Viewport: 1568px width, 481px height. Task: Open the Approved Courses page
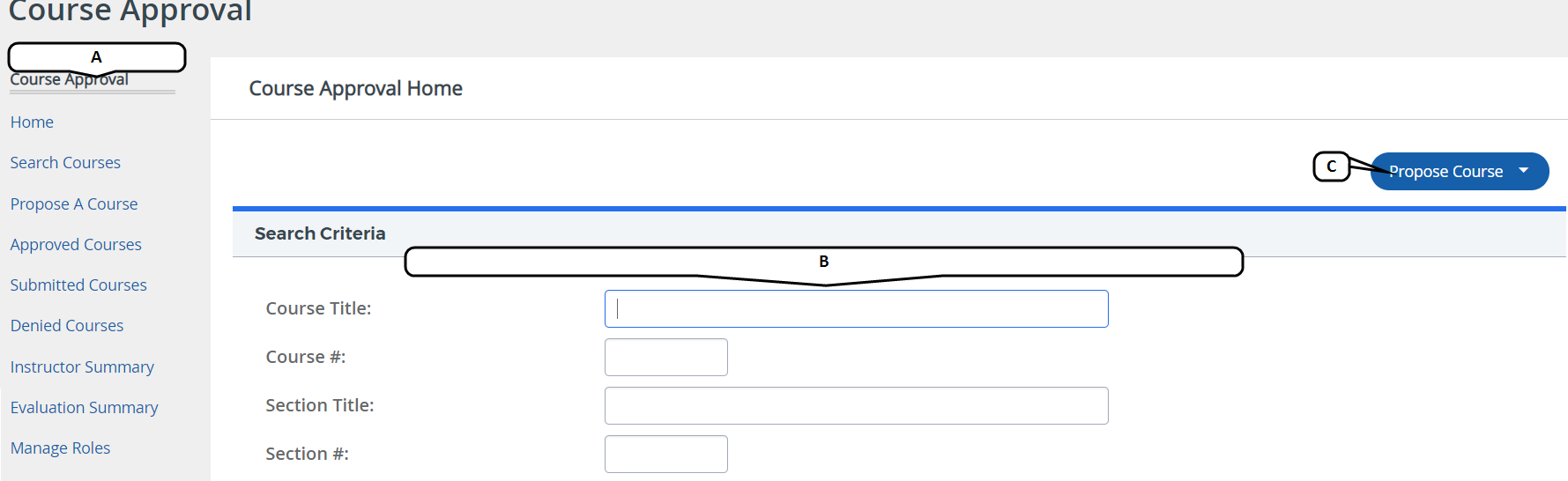[x=76, y=245]
